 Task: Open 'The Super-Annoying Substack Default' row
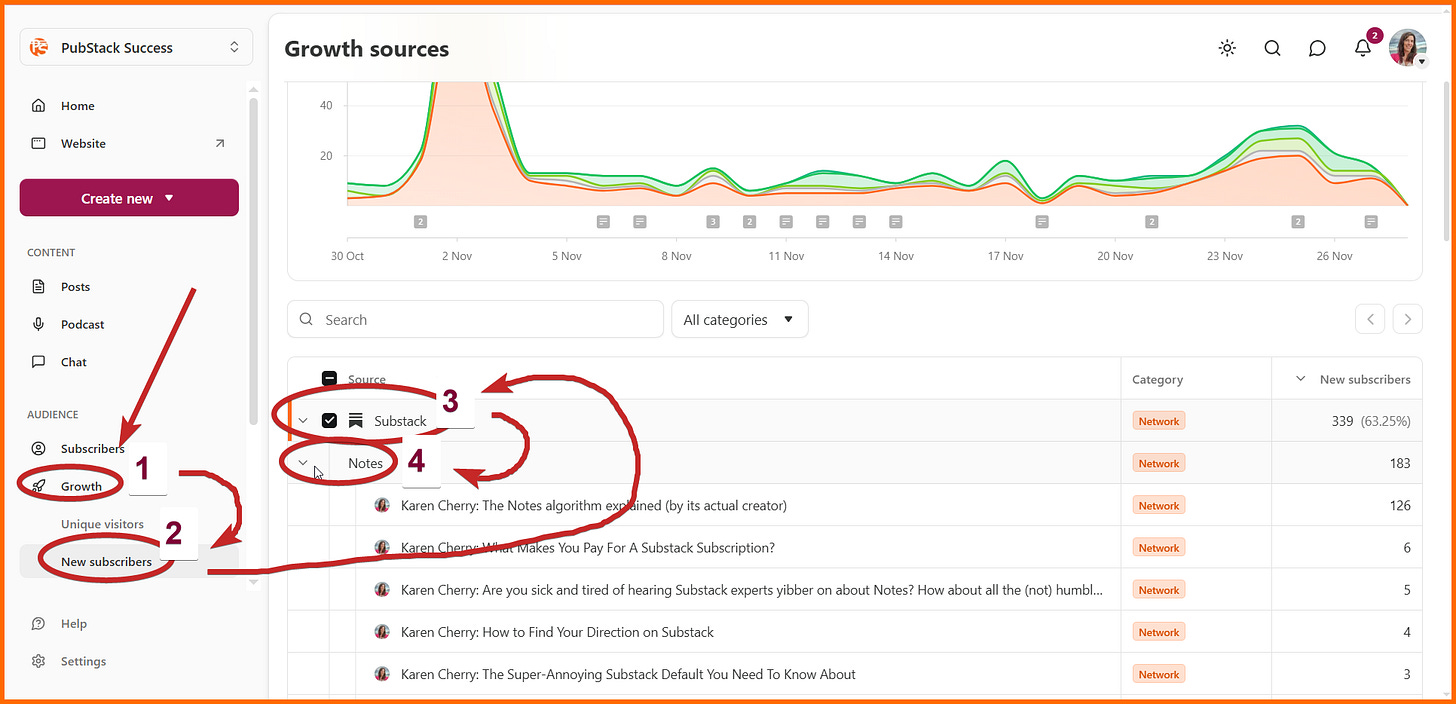(628, 674)
